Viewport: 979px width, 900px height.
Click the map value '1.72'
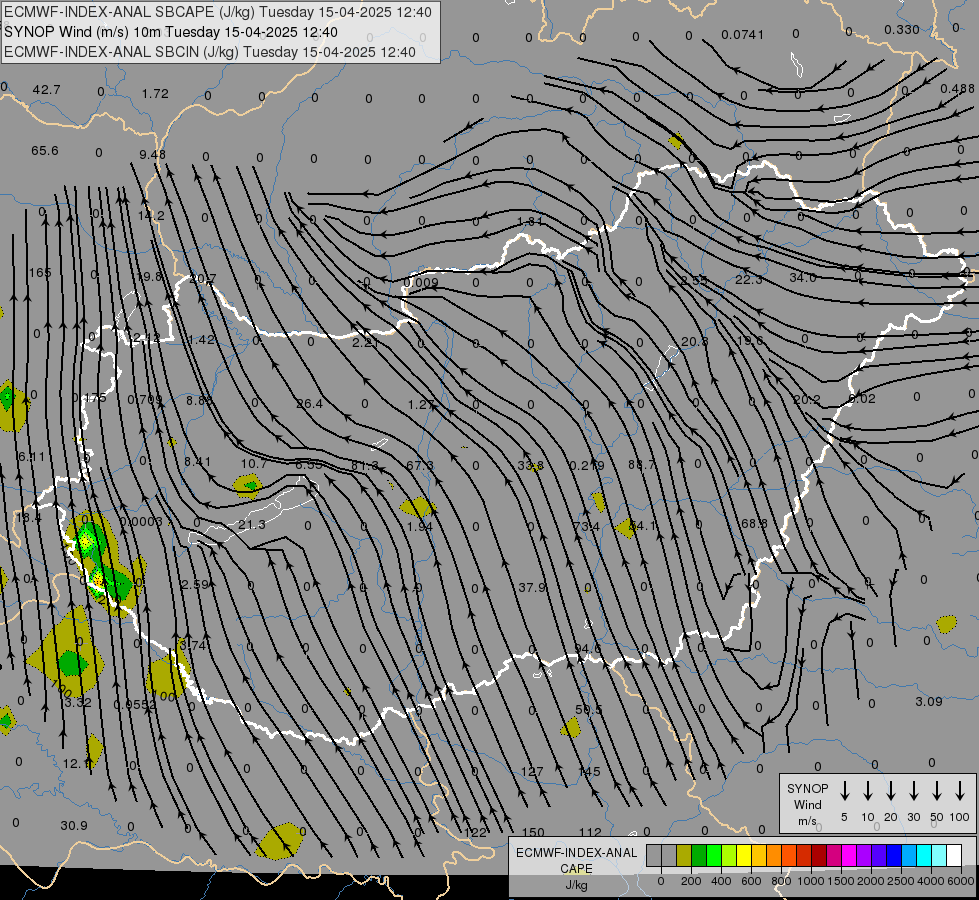click(x=155, y=94)
